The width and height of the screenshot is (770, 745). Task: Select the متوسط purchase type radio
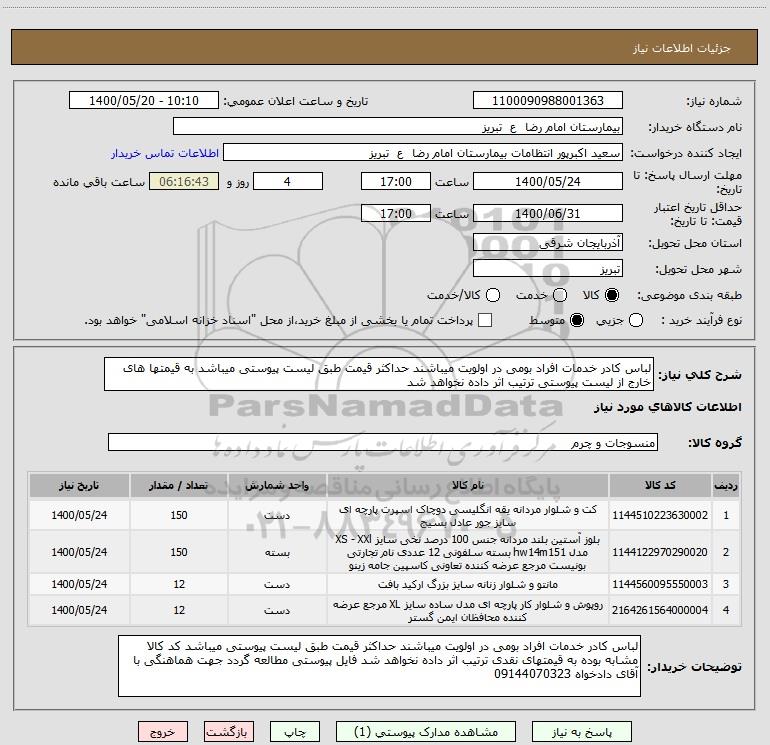577,321
